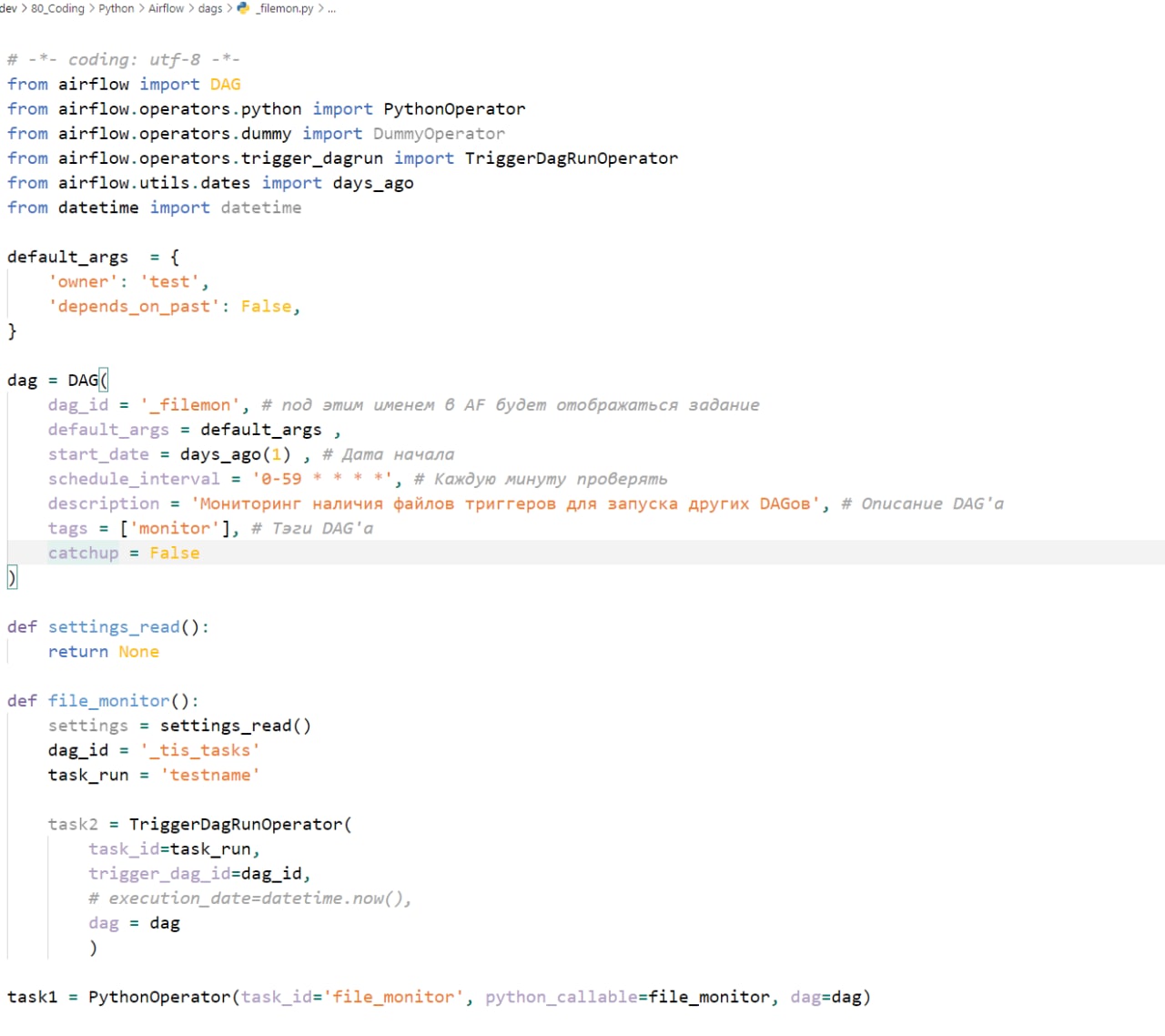The width and height of the screenshot is (1165, 1036).
Task: Click the Russian description string
Action: point(505,503)
